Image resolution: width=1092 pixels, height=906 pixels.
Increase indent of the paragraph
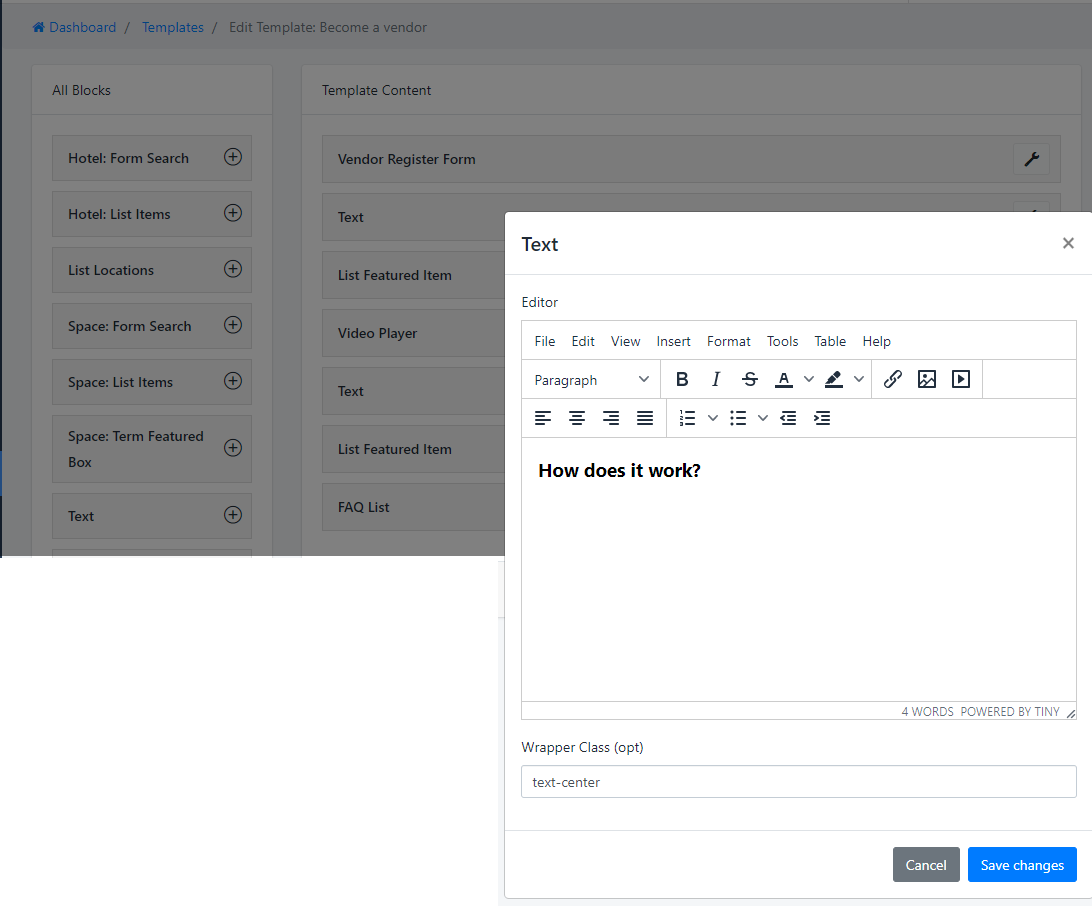(822, 418)
